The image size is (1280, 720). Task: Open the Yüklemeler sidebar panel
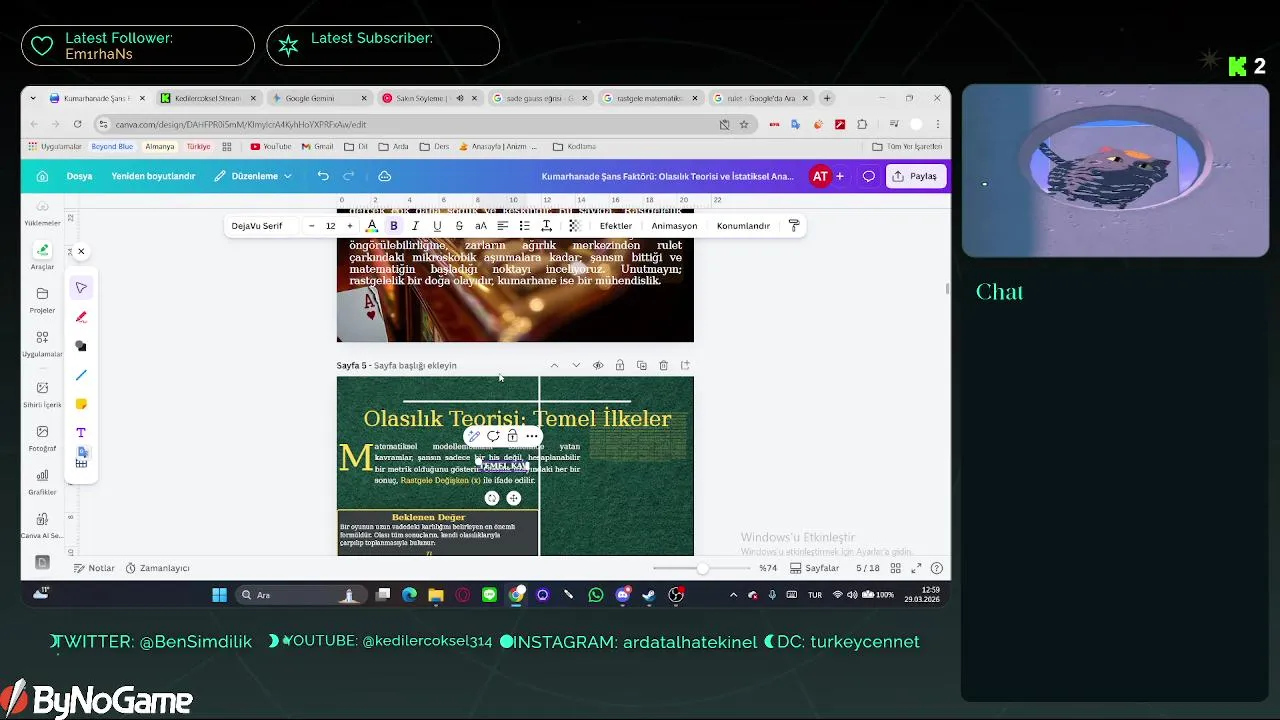pyautogui.click(x=42, y=212)
